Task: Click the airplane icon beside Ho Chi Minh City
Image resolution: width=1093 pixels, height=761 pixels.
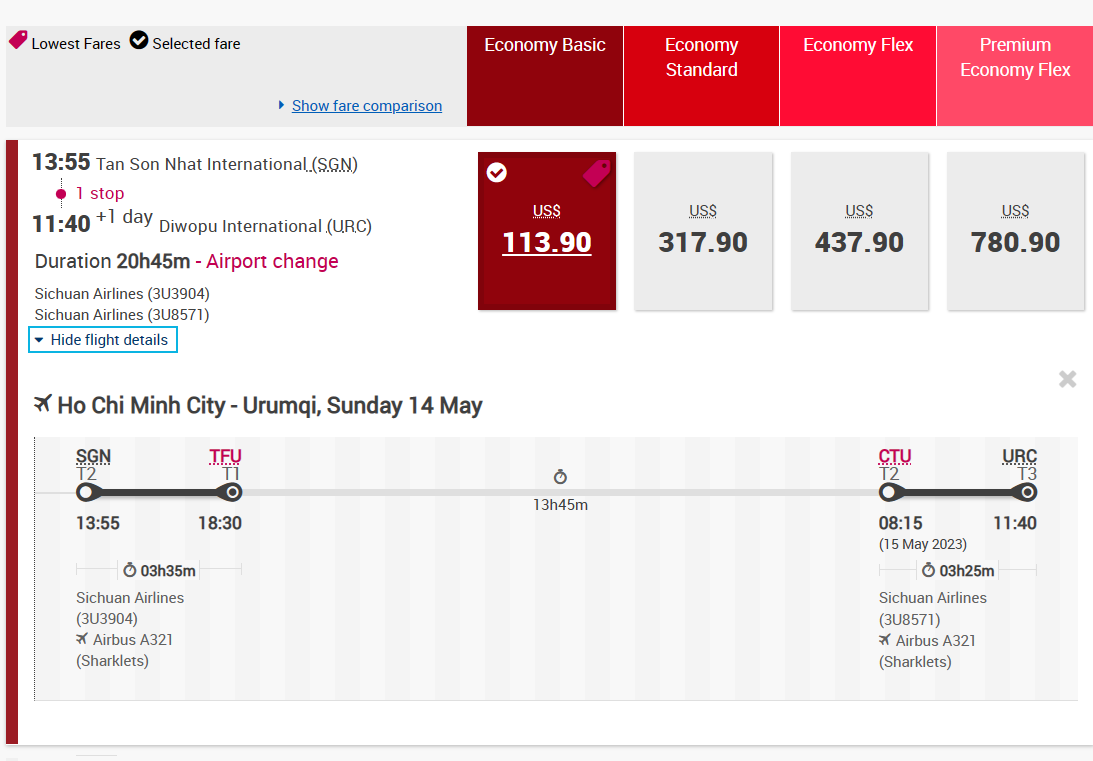Action: [x=42, y=404]
